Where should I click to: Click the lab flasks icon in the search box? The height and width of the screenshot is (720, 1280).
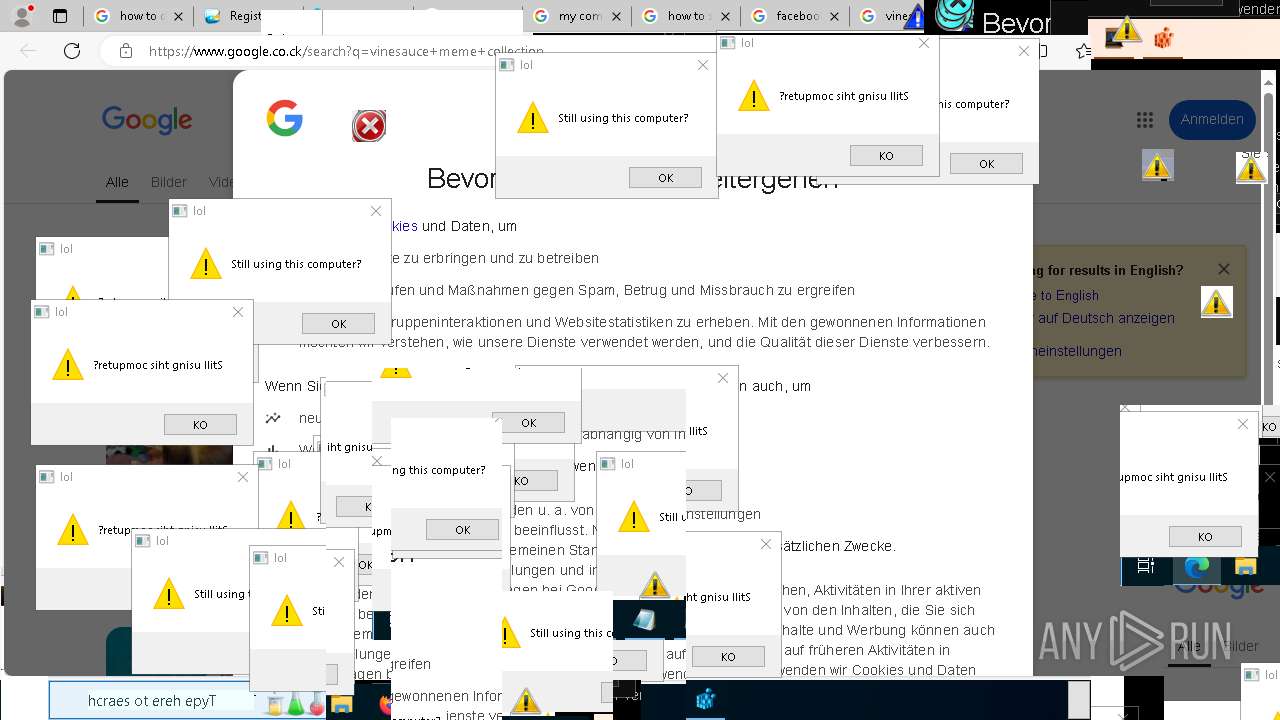[x=294, y=702]
